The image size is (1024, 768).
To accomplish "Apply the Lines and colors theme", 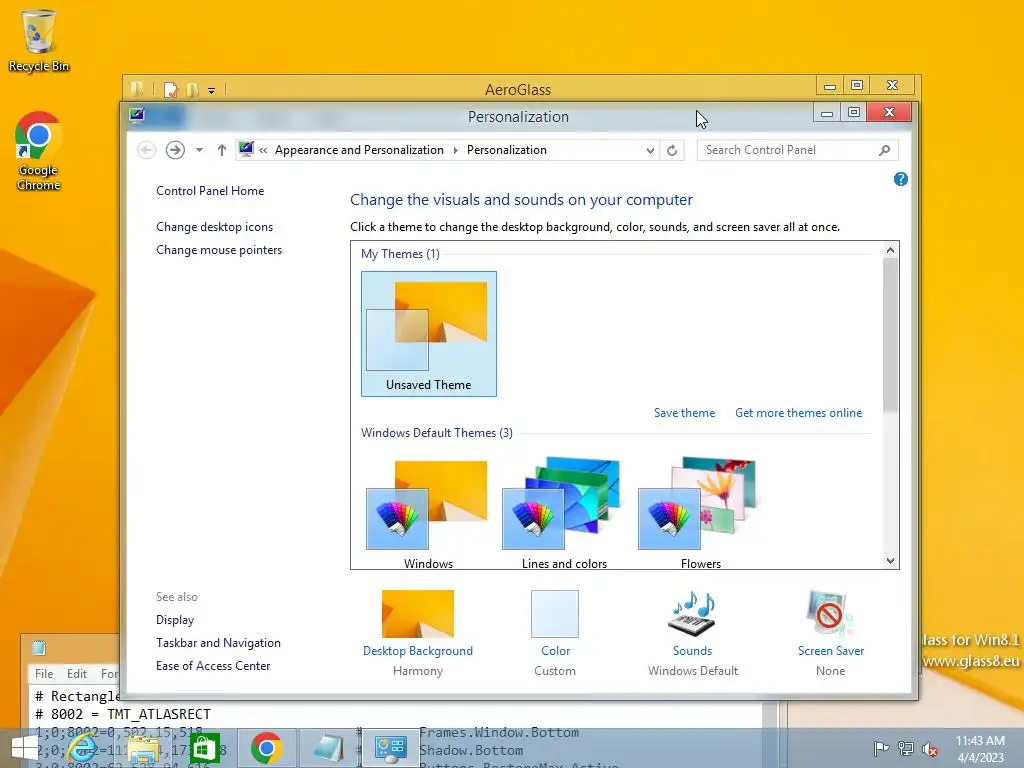I will pyautogui.click(x=564, y=513).
